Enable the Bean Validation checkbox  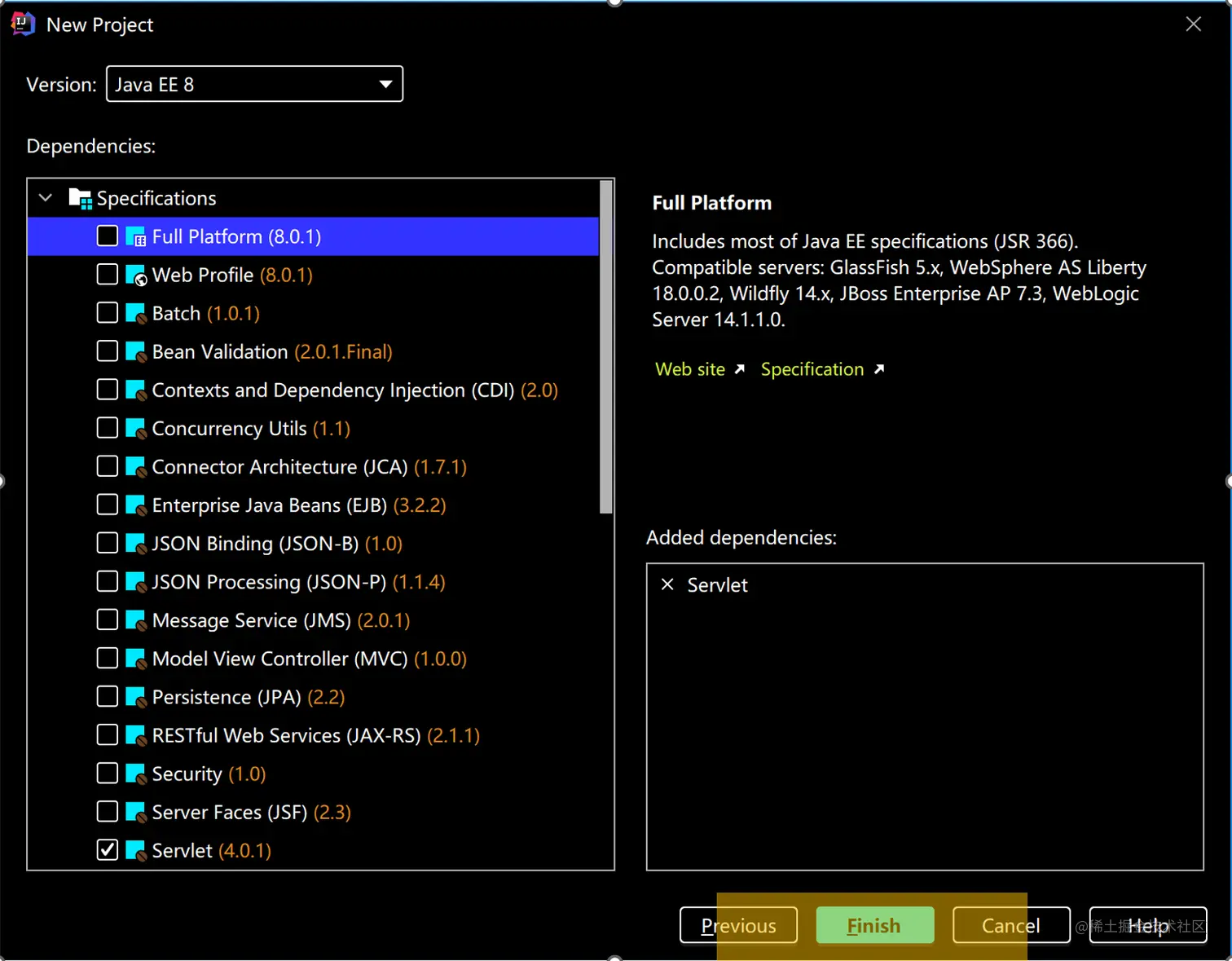click(x=108, y=350)
